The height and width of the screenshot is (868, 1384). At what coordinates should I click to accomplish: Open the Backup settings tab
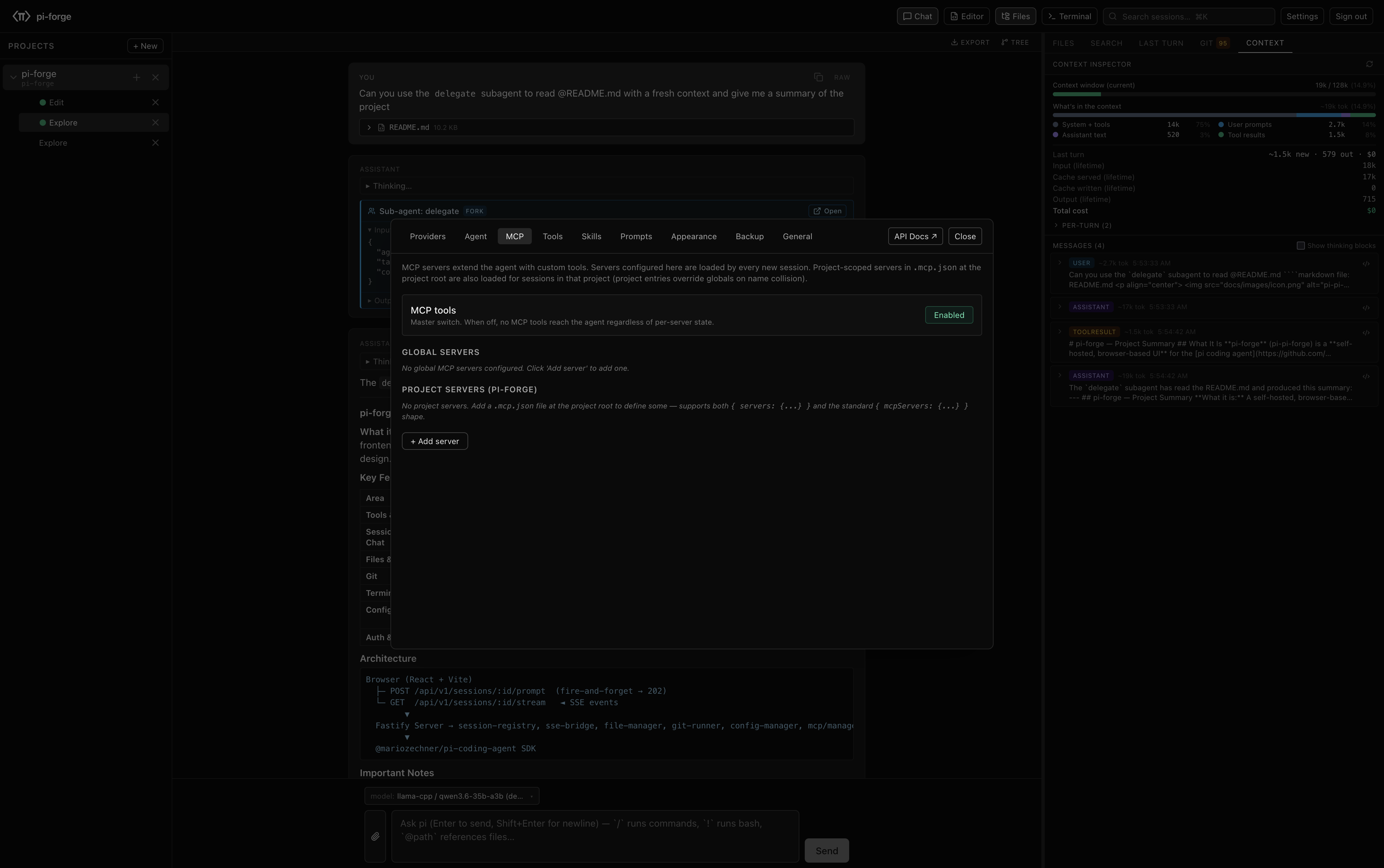click(x=750, y=237)
